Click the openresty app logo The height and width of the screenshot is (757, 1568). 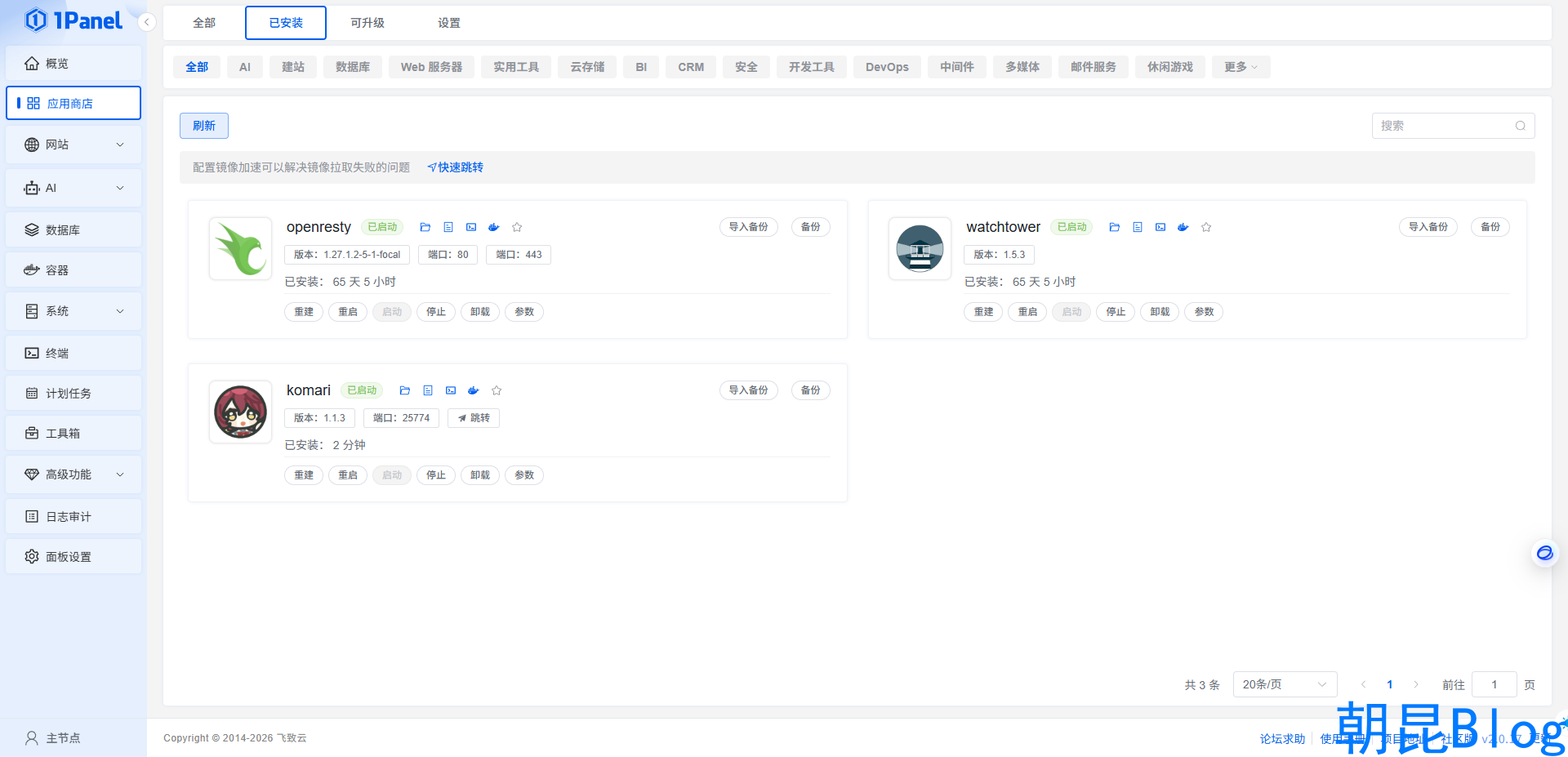[241, 248]
